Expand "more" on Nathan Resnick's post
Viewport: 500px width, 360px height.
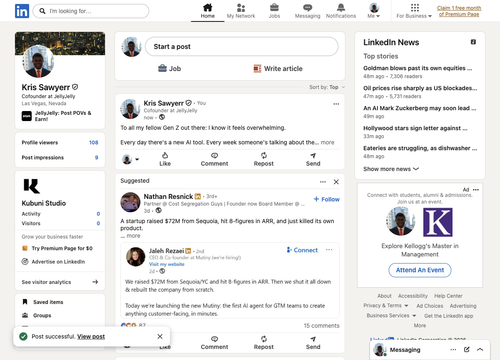133,236
